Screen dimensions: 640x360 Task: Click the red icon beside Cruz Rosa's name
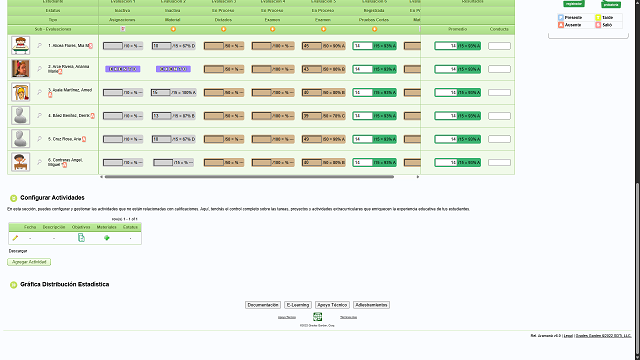point(84,139)
